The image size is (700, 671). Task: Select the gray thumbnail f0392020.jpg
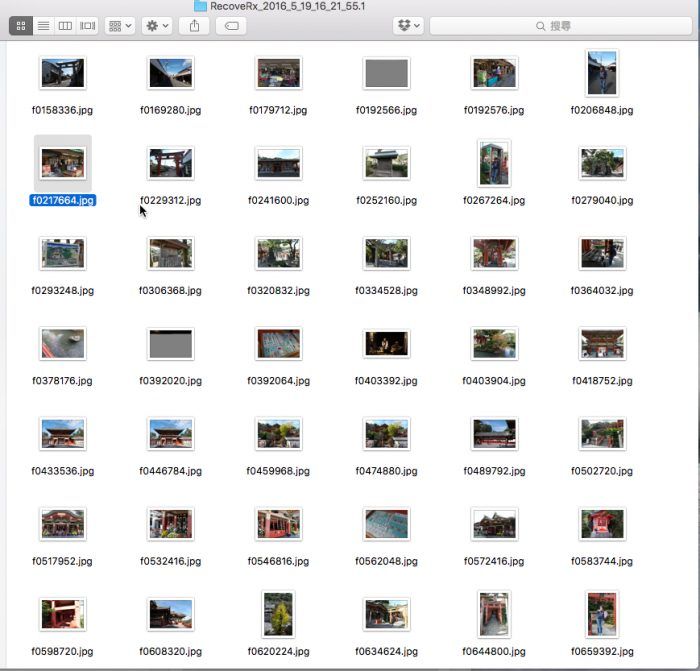coord(171,343)
